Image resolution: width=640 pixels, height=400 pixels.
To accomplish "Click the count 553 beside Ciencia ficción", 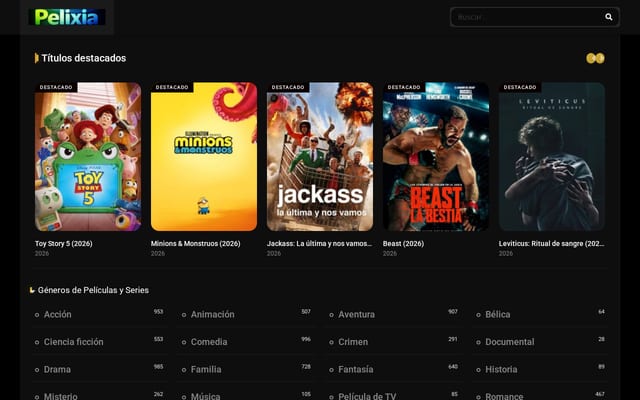I will pyautogui.click(x=158, y=339).
